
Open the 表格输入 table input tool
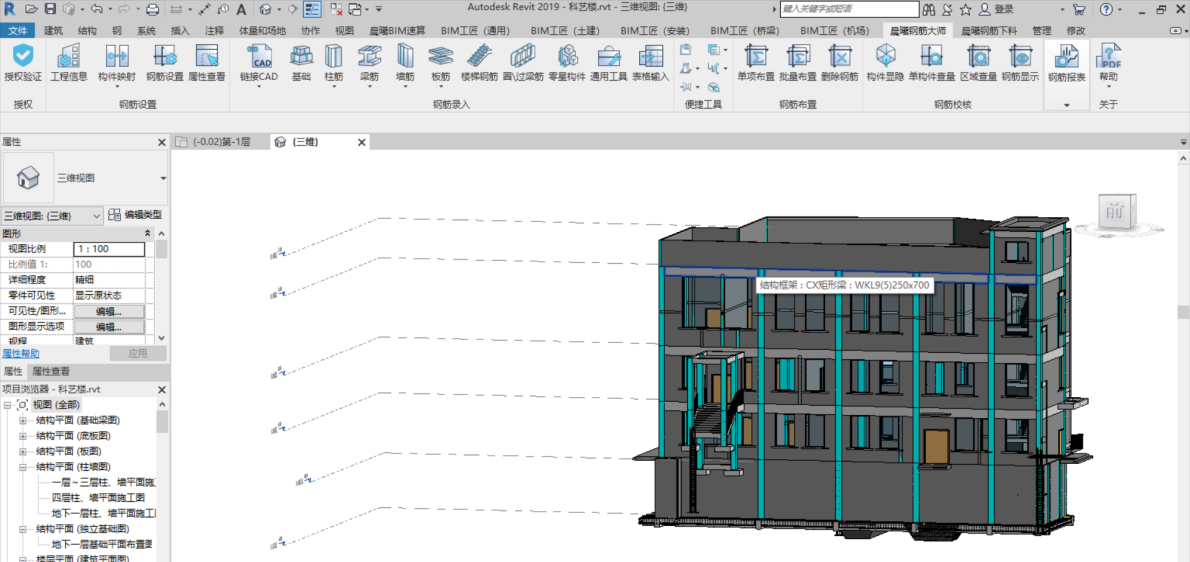[650, 57]
